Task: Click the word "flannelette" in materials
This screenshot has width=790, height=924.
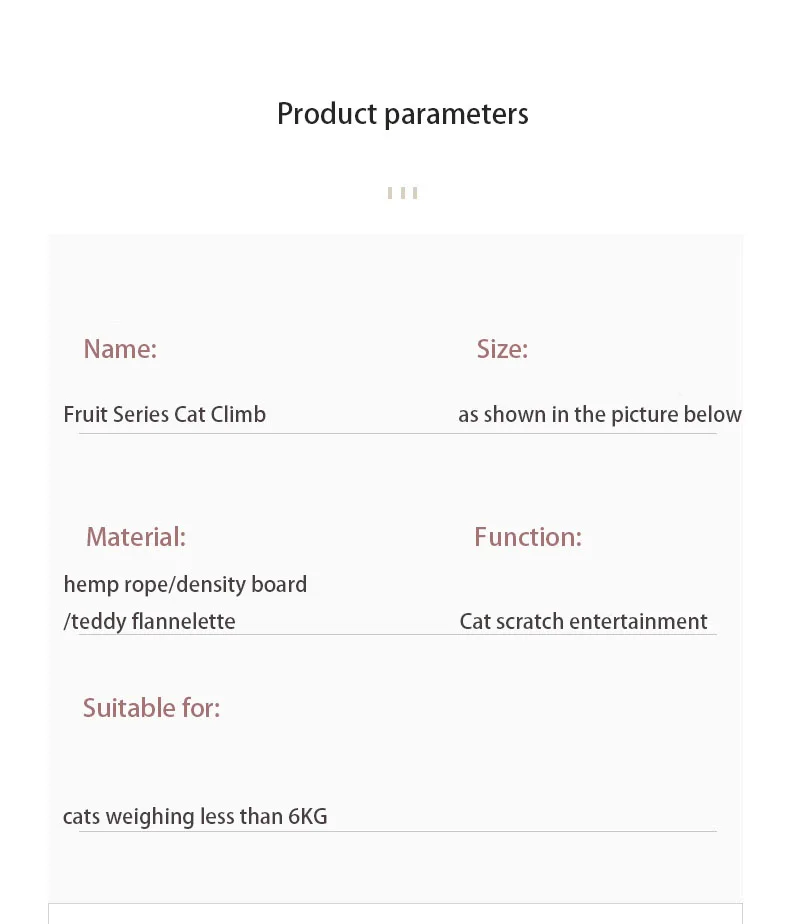Action: 183,621
